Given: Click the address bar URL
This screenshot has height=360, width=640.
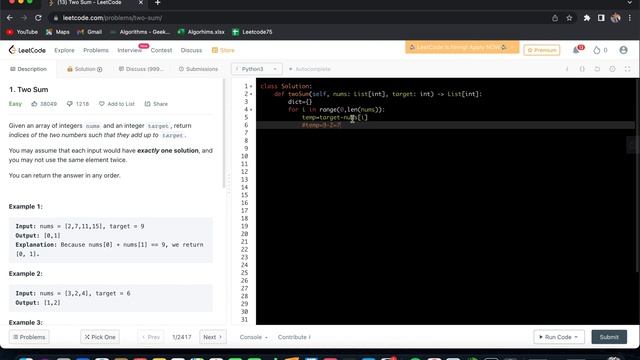Looking at the screenshot, I should (x=112, y=18).
